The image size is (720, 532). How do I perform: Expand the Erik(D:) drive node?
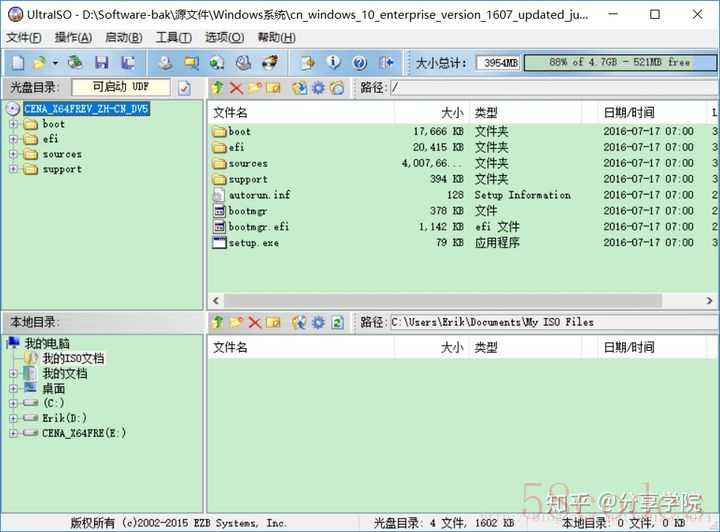pos(13,418)
